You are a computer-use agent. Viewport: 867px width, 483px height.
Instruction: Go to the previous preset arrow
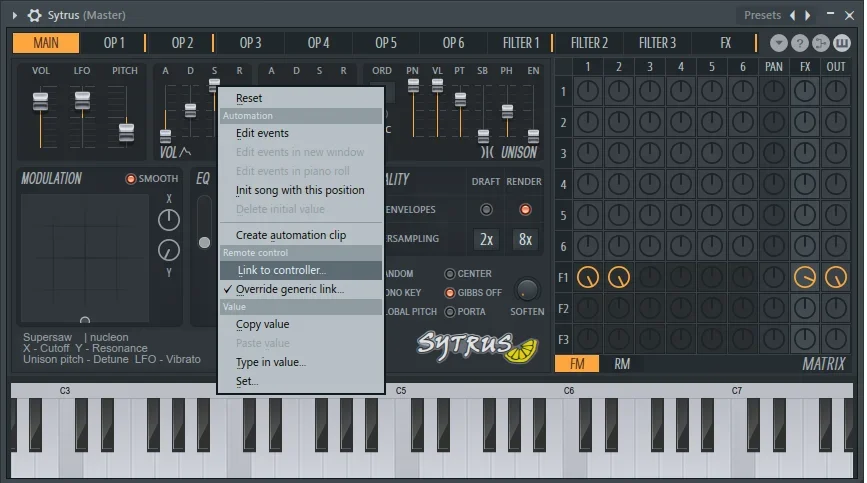click(x=794, y=15)
